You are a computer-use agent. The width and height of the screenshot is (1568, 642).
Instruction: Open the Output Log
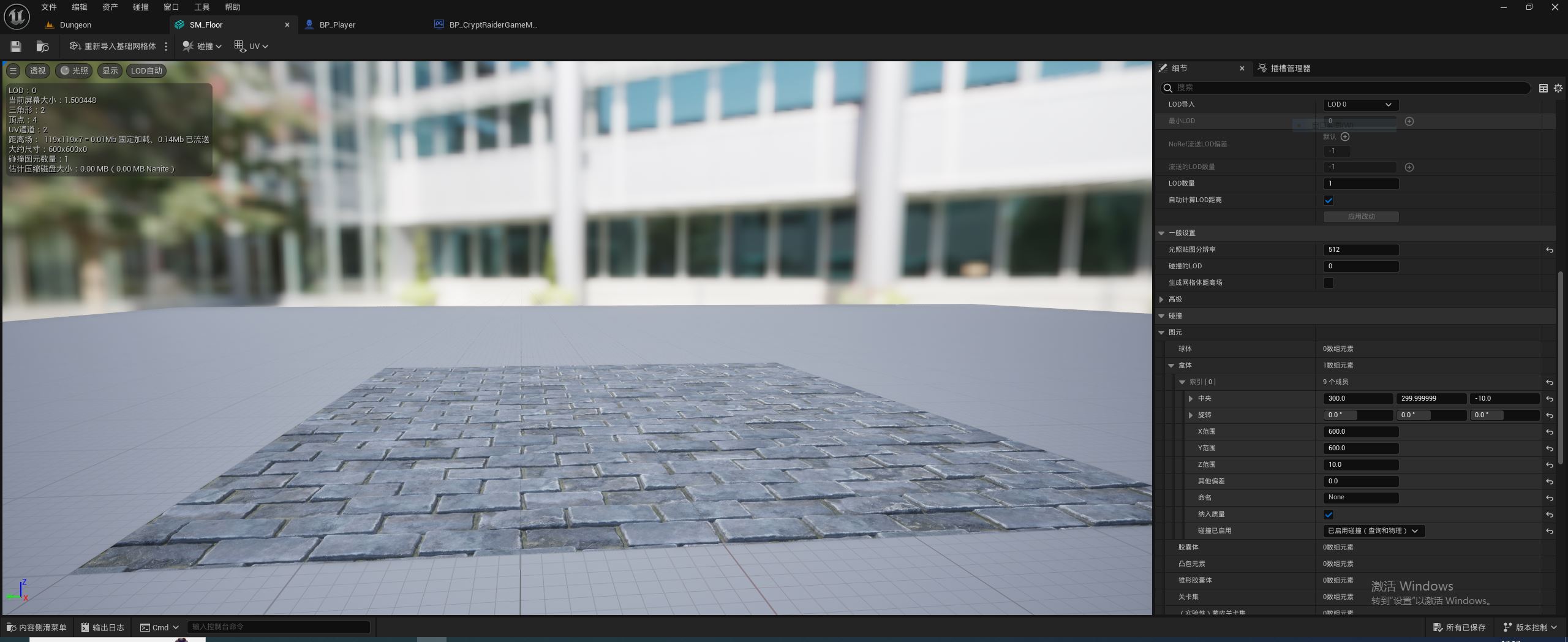pyautogui.click(x=103, y=627)
